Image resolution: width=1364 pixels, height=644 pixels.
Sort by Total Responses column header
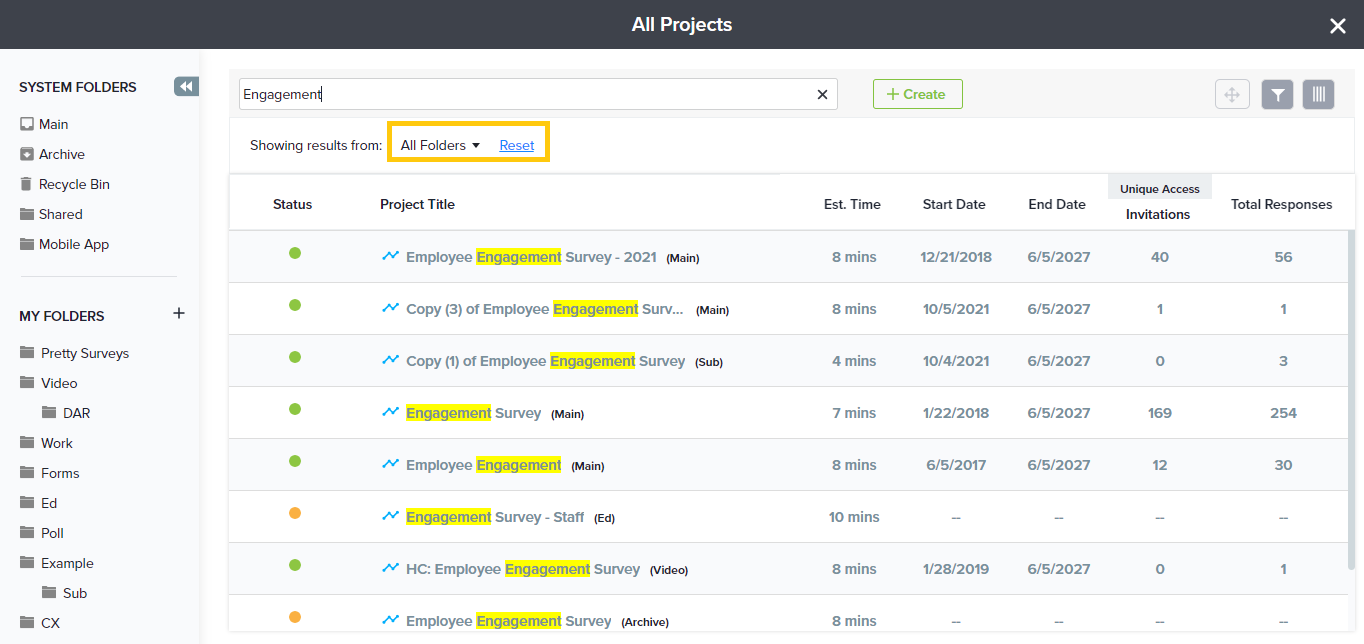1281,204
